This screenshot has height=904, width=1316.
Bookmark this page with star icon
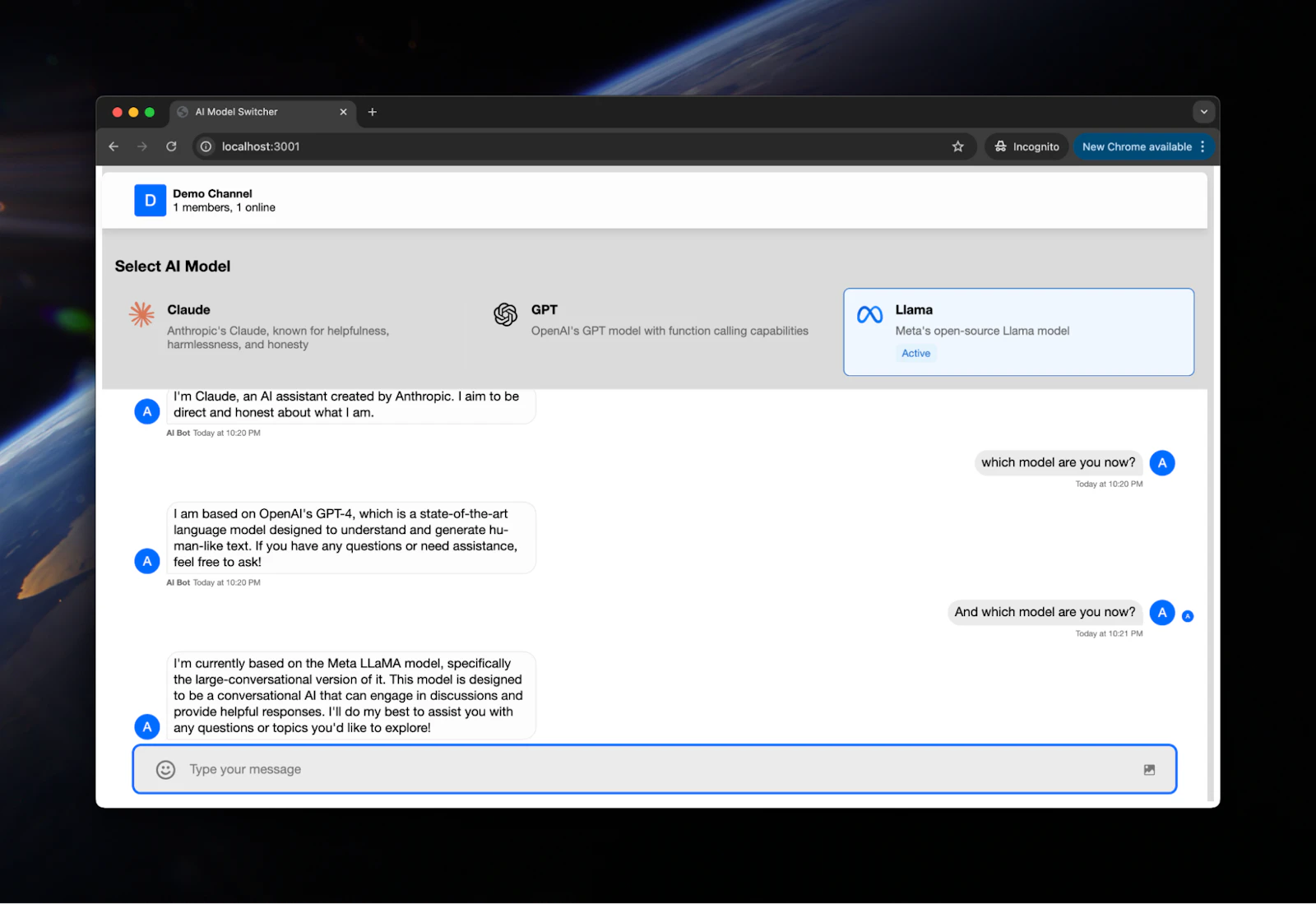pos(957,146)
